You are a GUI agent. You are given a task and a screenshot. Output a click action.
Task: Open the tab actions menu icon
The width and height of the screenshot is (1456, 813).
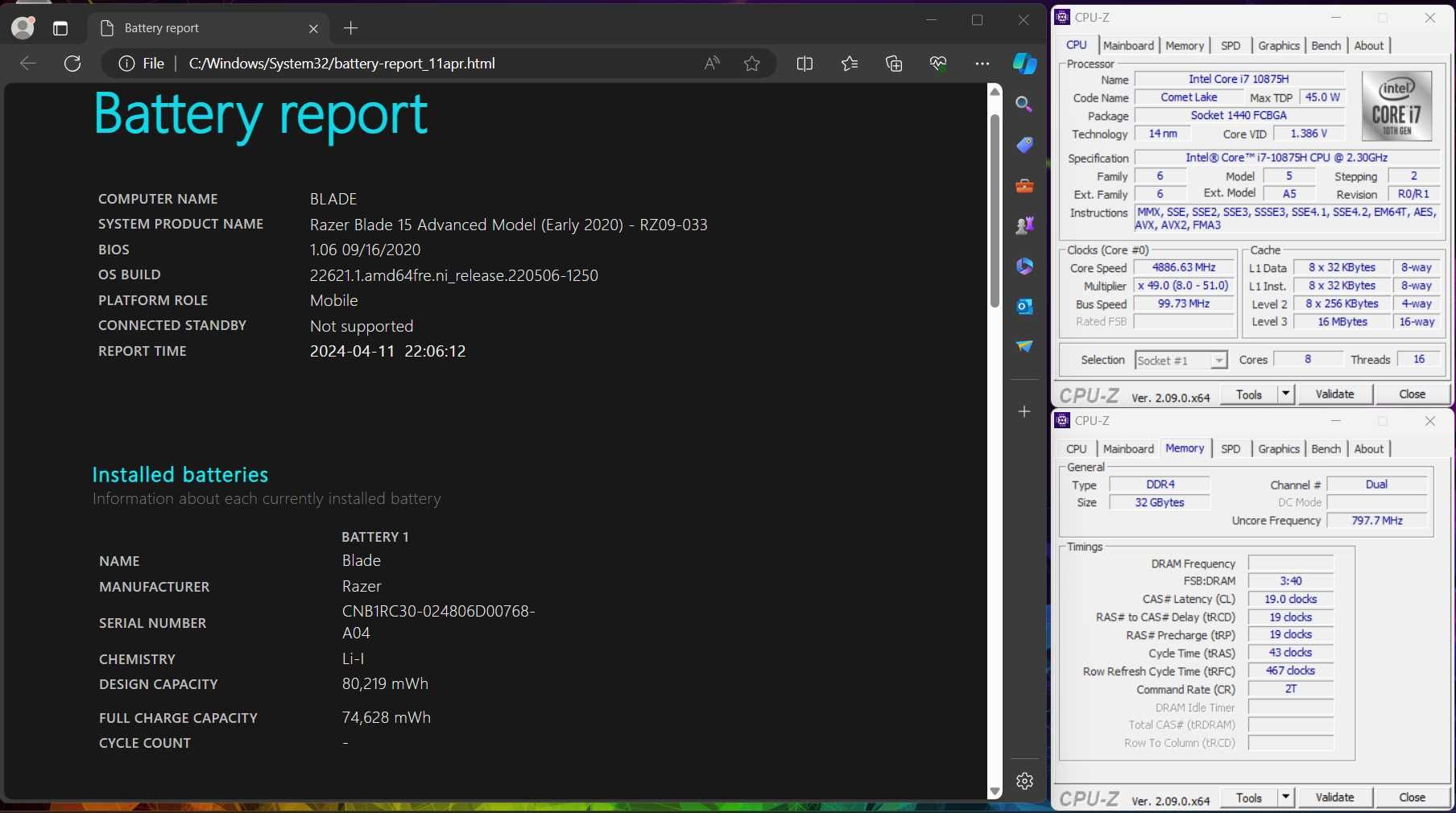click(x=60, y=28)
